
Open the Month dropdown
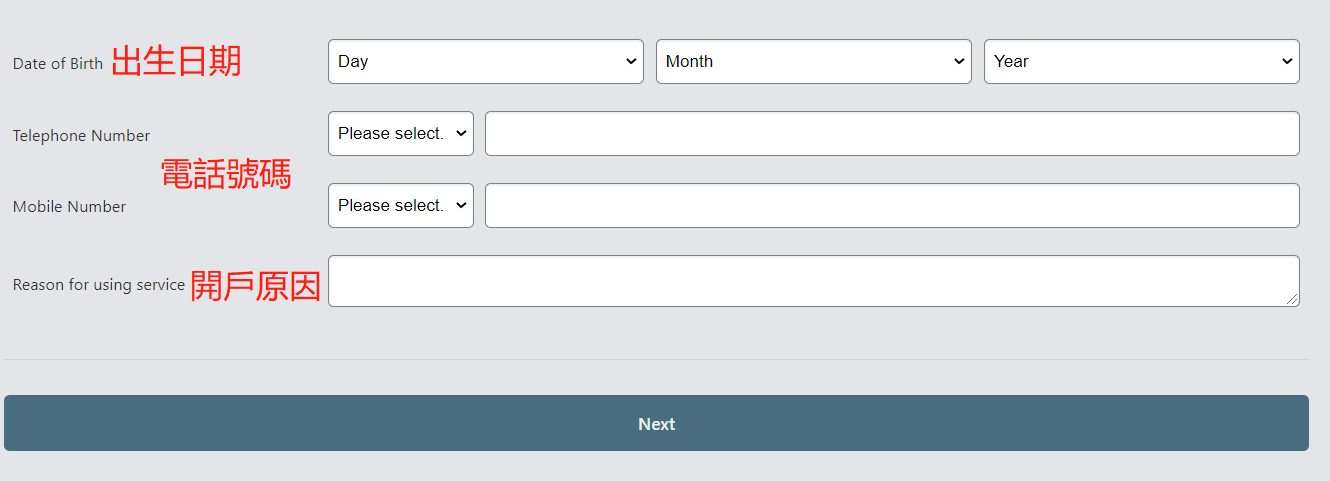(814, 62)
